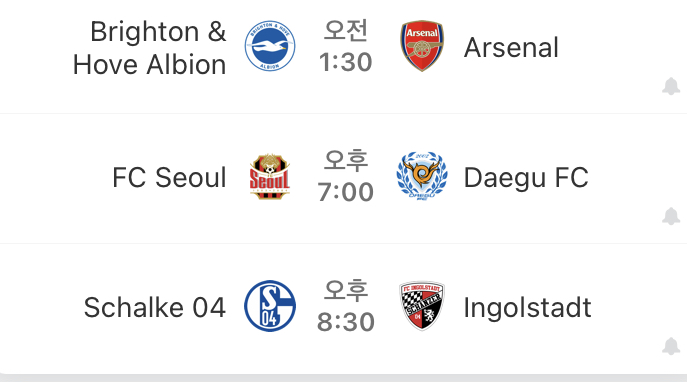Toggle alert bell for FC Seoul match
687x382 pixels.
pyautogui.click(x=671, y=216)
